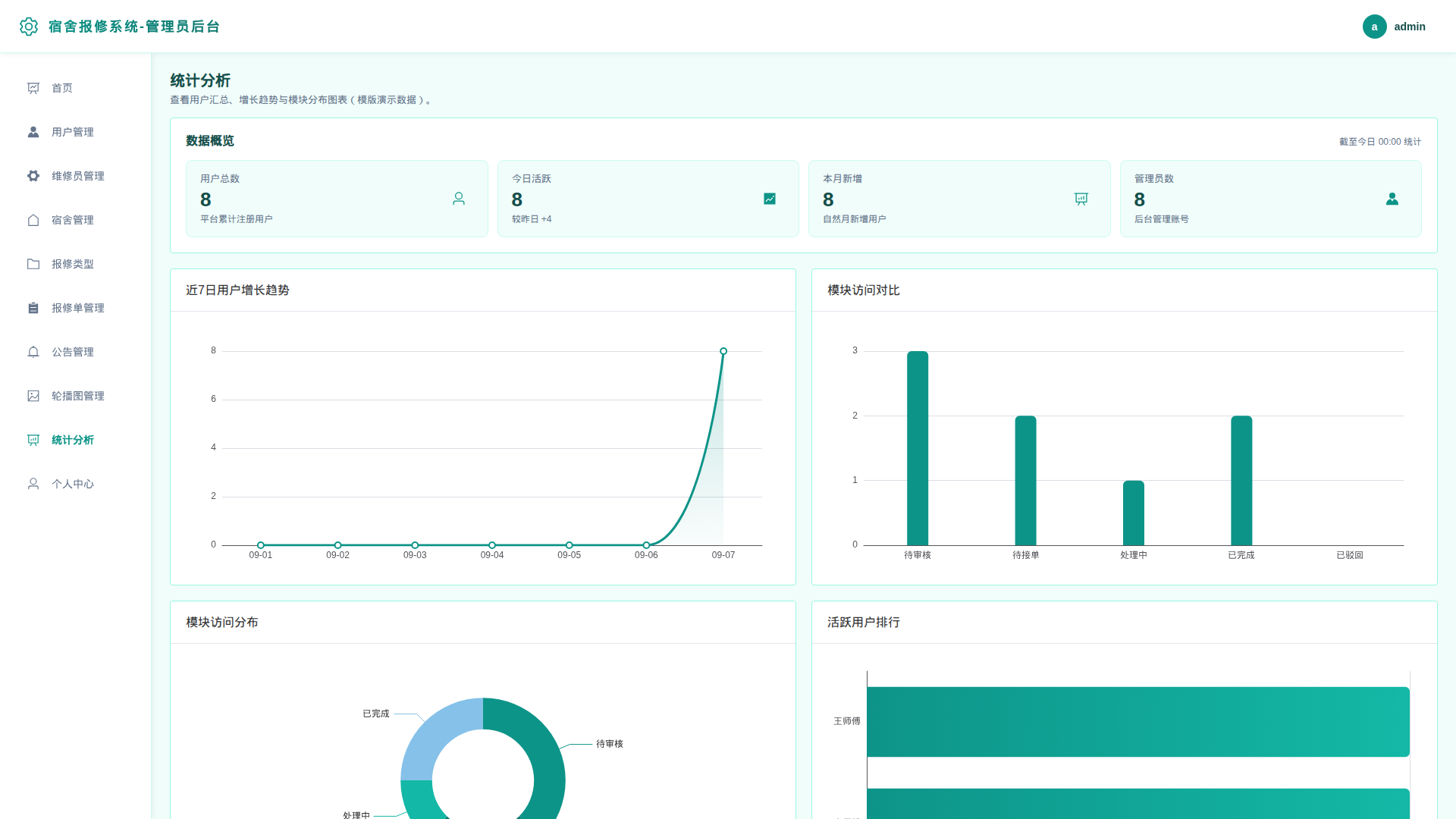Click the 数据概览 section heading
Viewport: 1456px width, 819px height.
210,141
